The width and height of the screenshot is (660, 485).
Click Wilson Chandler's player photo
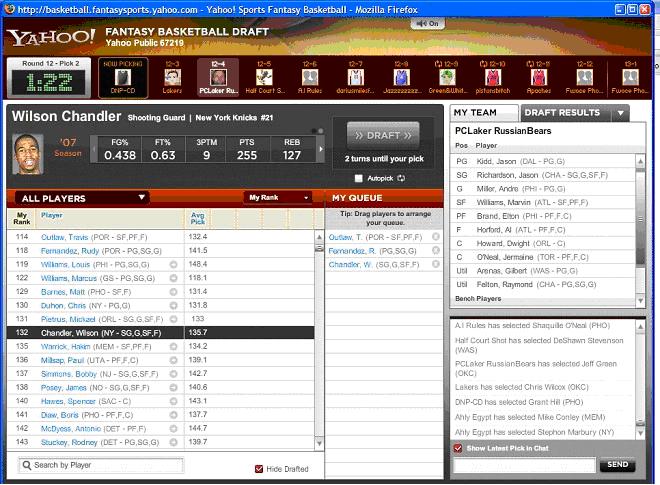tap(27, 154)
